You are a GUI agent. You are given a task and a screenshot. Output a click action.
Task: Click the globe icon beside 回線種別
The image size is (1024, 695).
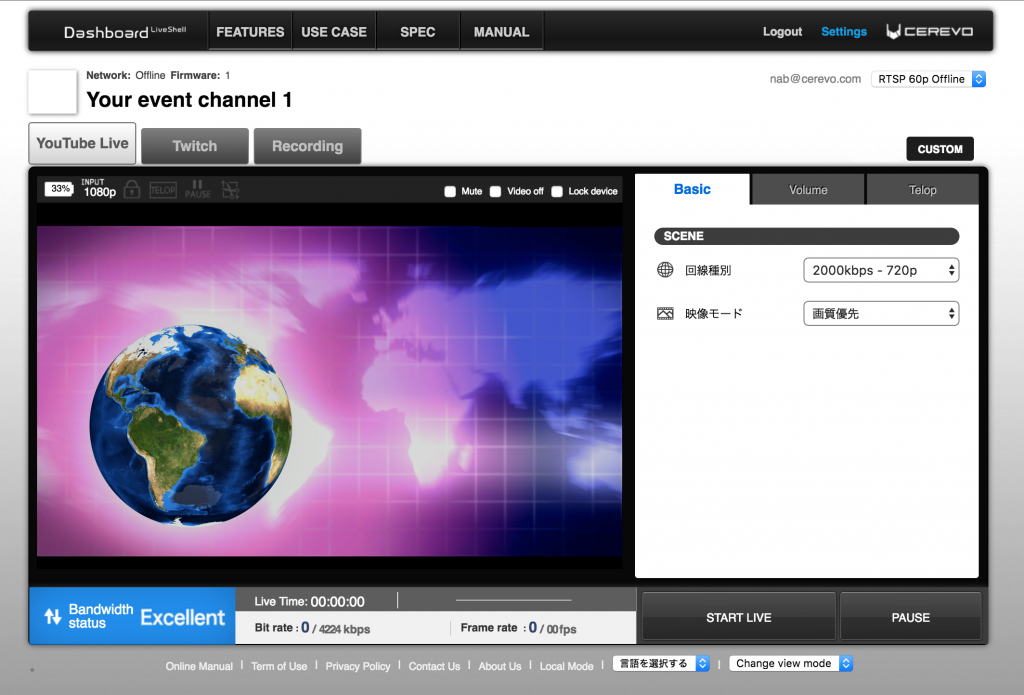pyautogui.click(x=665, y=270)
